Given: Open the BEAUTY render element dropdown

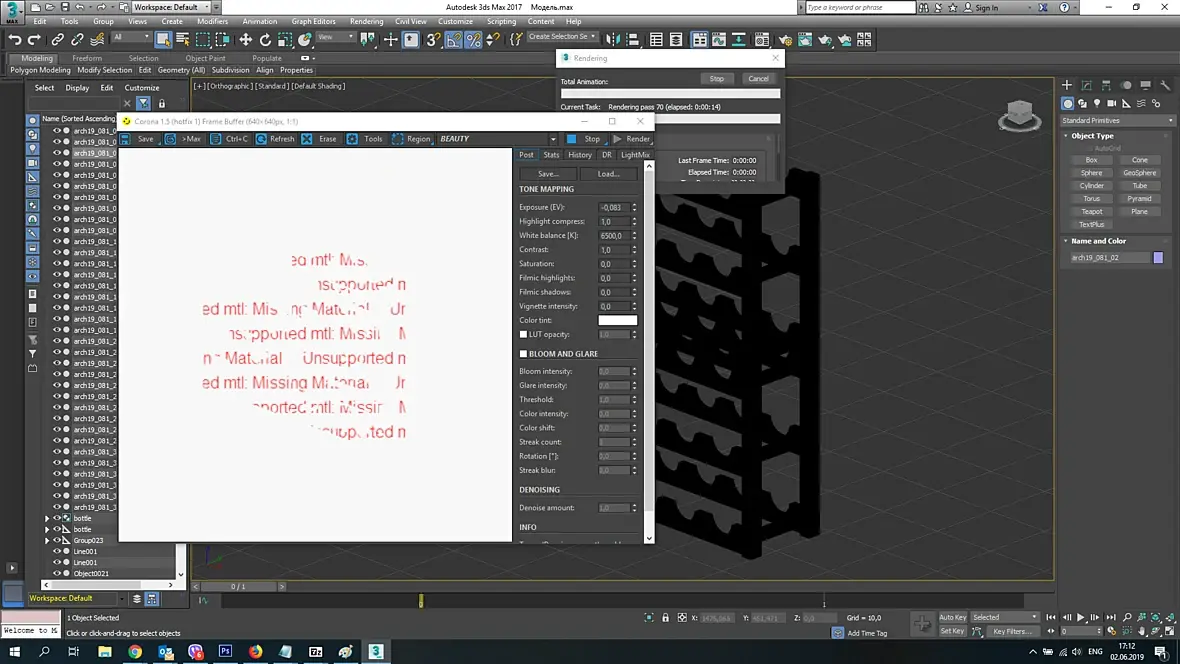Looking at the screenshot, I should [498, 139].
